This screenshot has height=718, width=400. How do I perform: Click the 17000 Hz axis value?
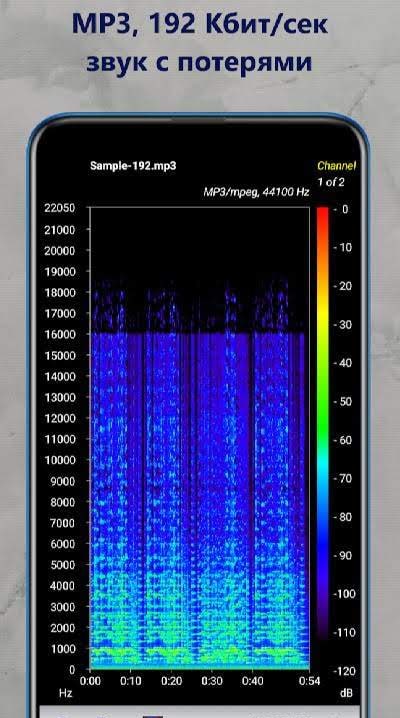(59, 314)
